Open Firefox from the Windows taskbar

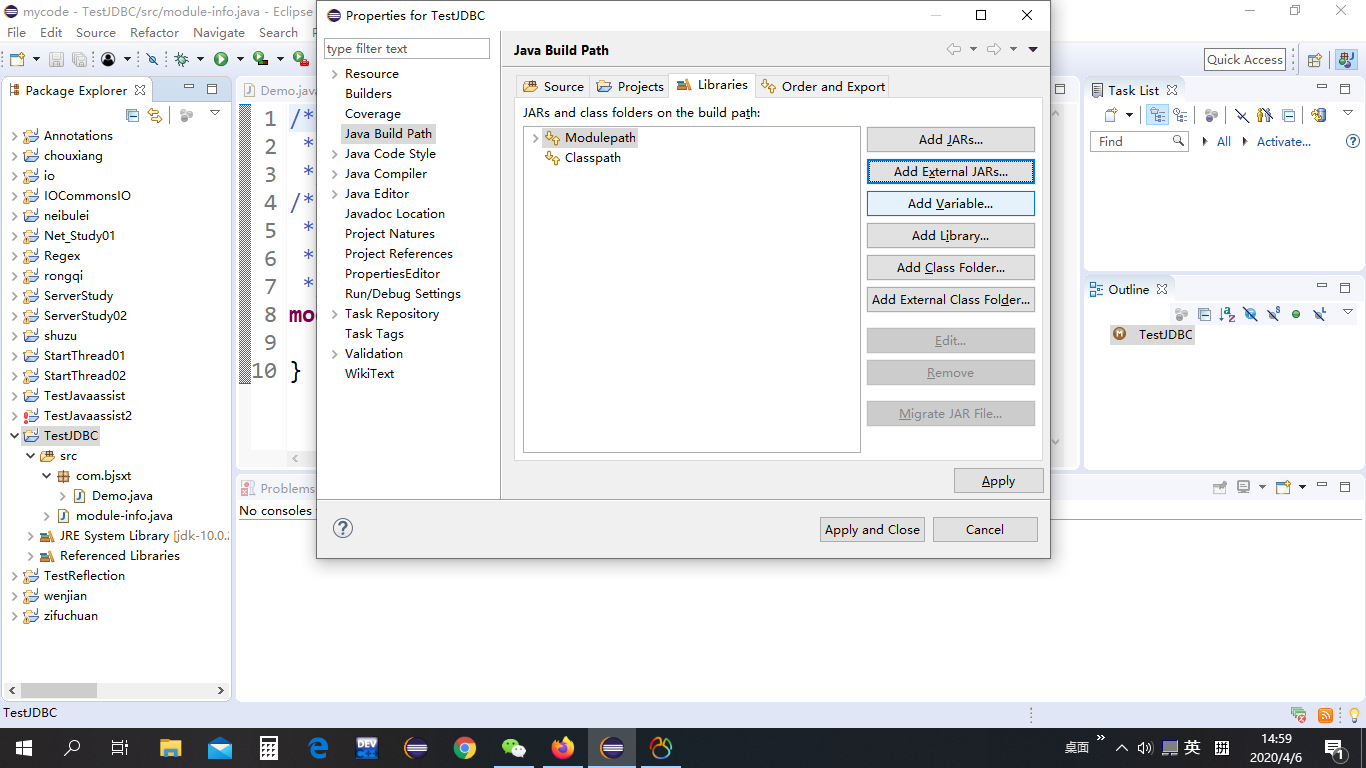(x=563, y=747)
